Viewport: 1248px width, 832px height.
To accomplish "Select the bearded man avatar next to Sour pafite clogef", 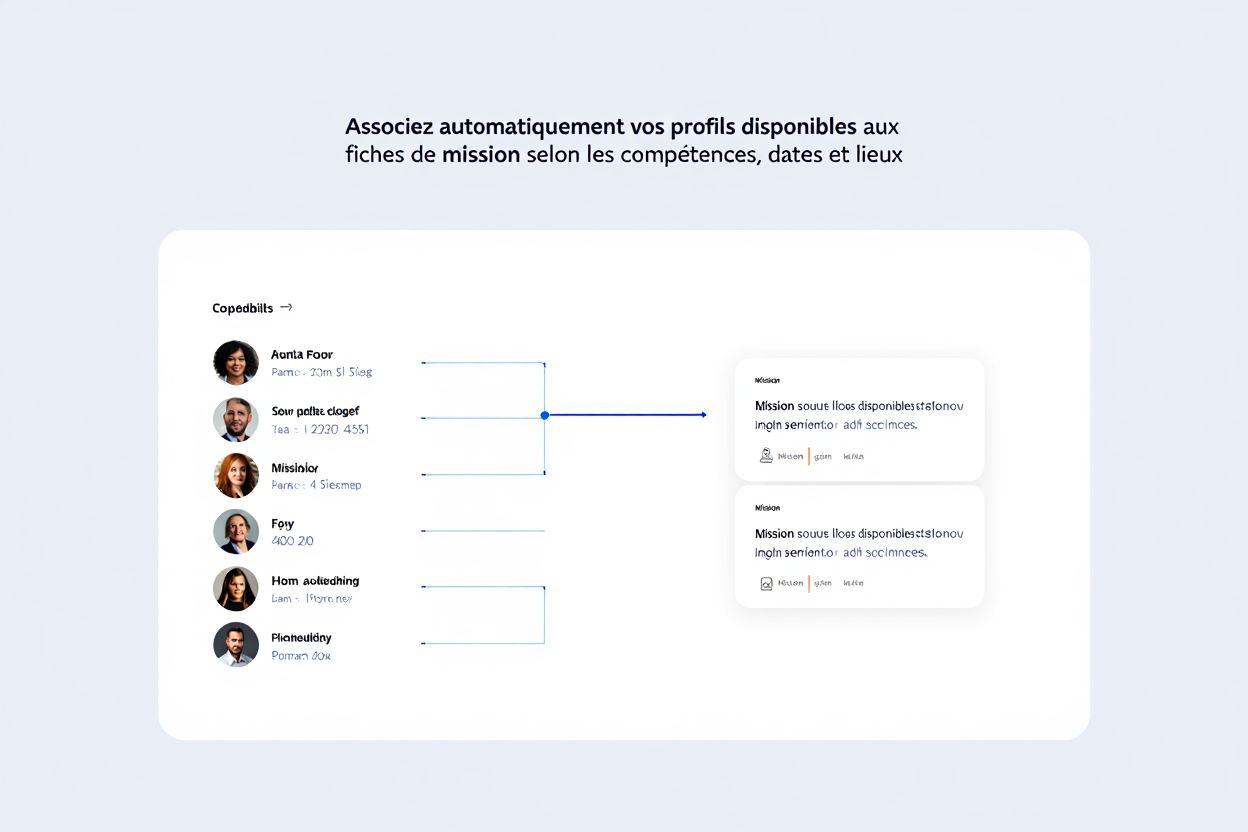I will pos(236,419).
